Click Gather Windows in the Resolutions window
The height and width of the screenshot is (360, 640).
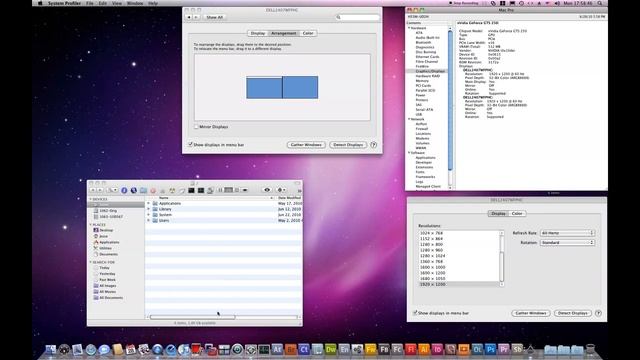(531, 313)
